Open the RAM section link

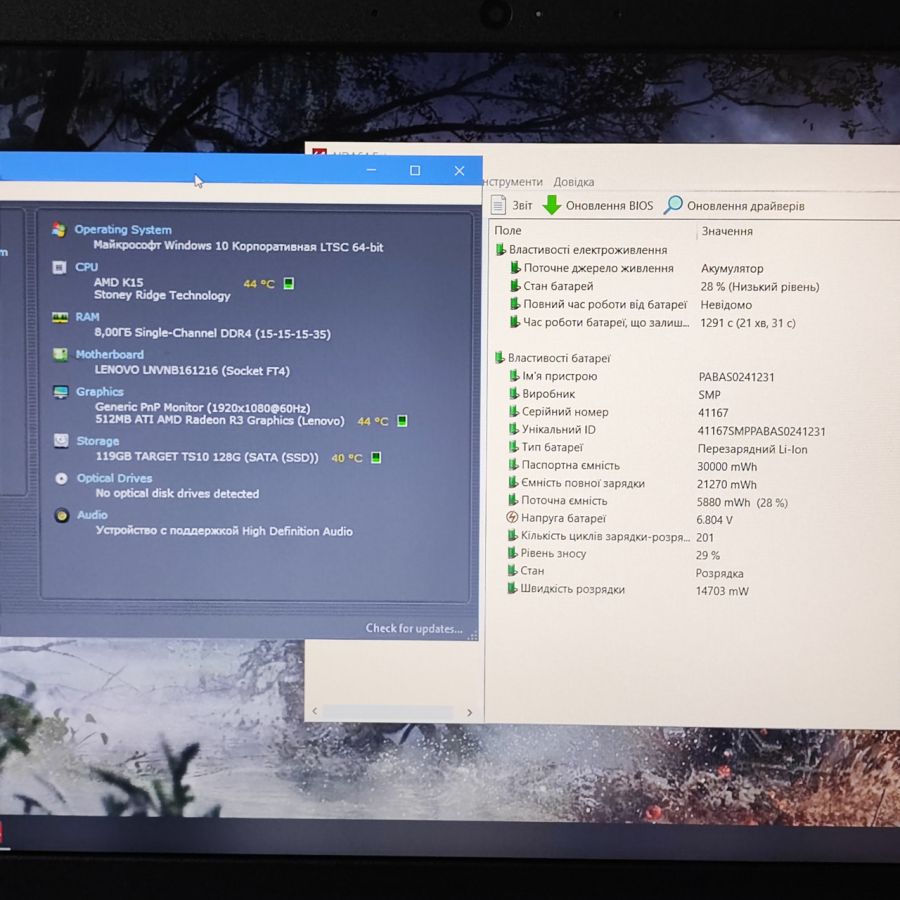87,317
